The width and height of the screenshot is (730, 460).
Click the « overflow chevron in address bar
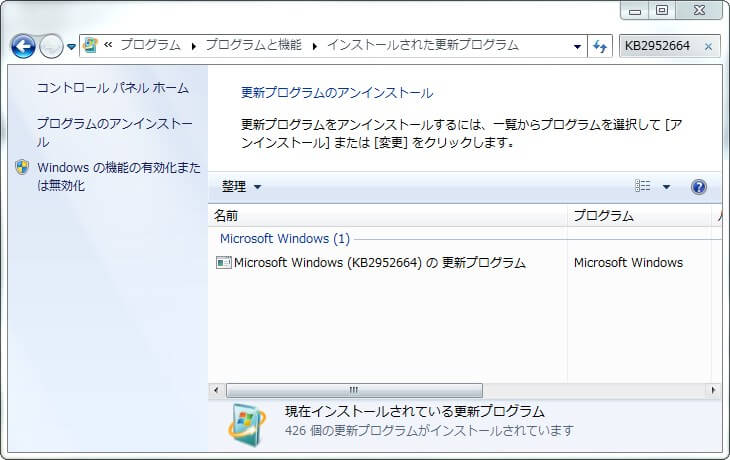click(x=108, y=45)
